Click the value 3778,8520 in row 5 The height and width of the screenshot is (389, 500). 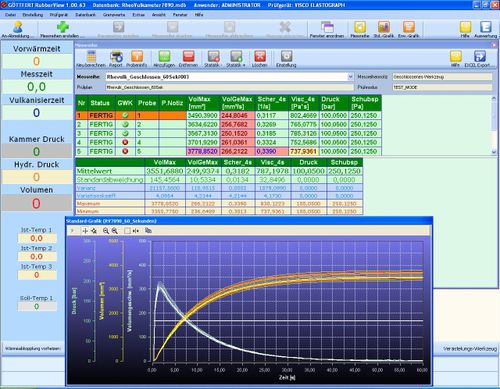click(202, 151)
